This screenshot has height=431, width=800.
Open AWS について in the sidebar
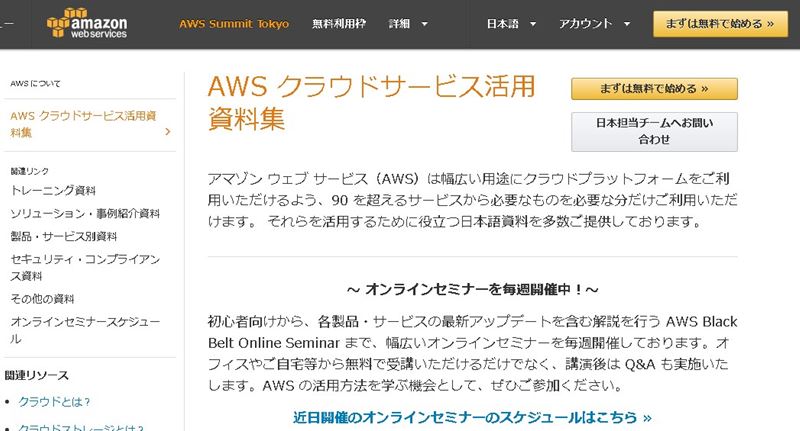point(35,84)
